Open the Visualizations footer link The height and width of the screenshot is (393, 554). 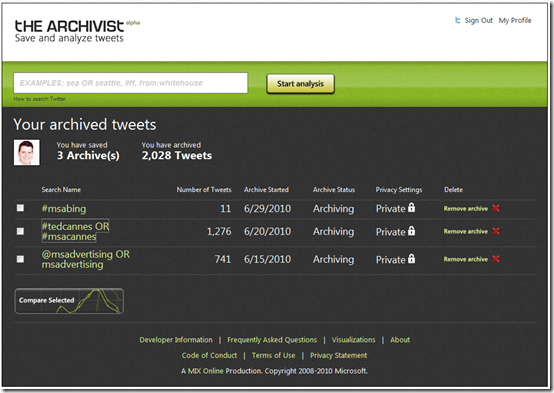pyautogui.click(x=353, y=340)
